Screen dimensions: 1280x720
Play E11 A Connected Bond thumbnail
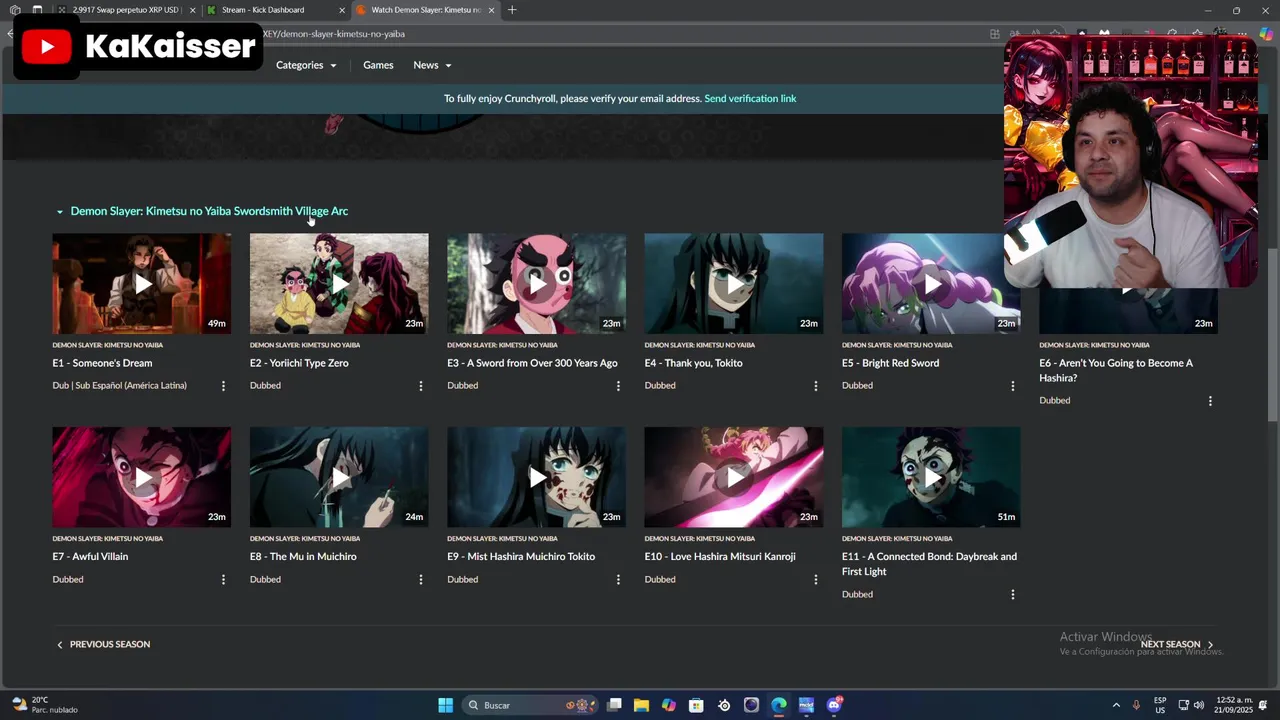931,477
